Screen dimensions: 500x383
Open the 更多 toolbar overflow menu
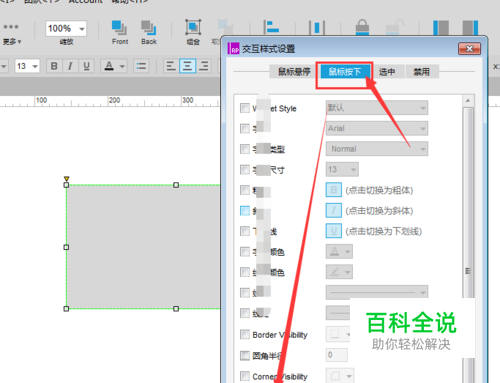click(x=11, y=34)
